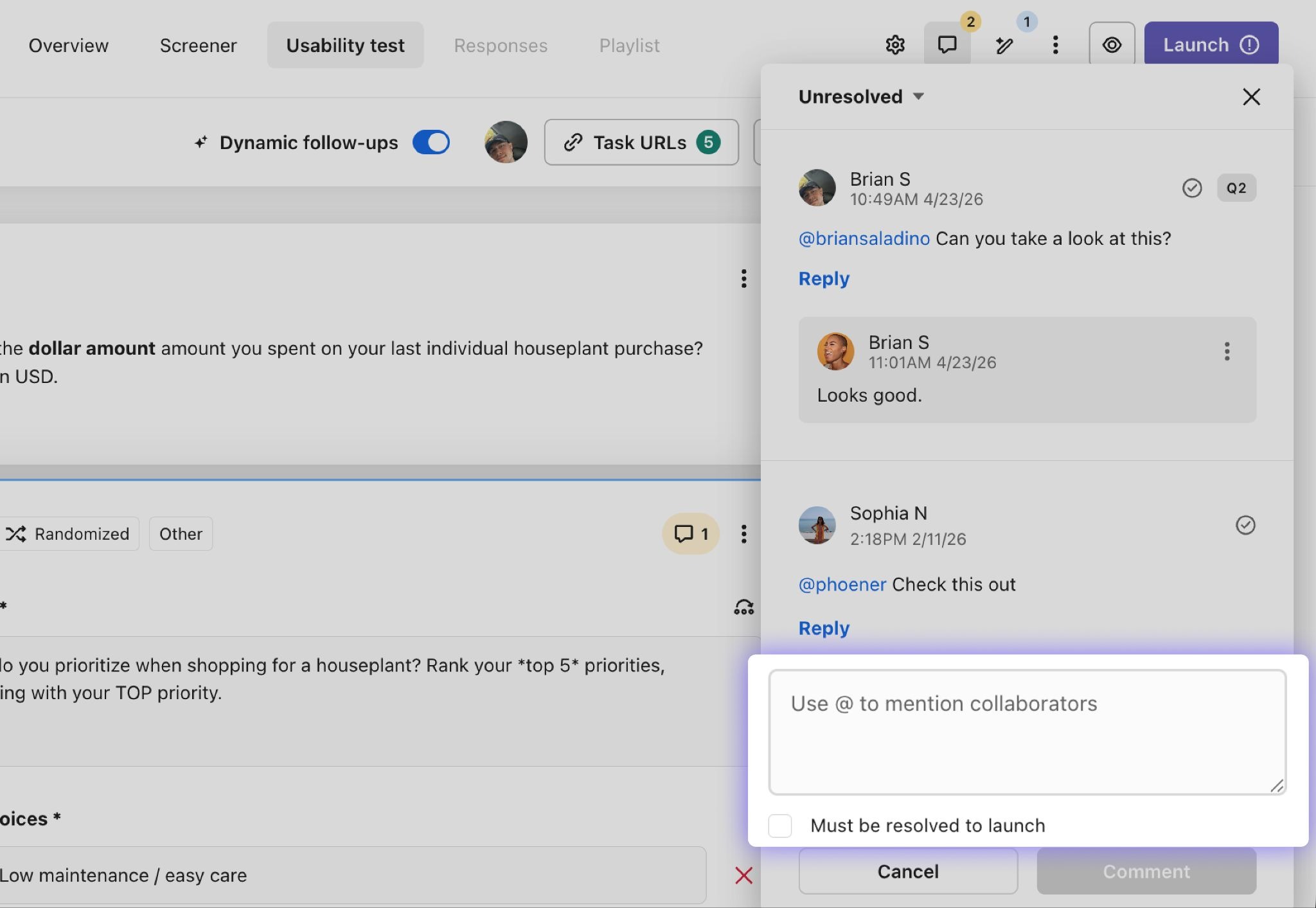Turn off Dynamic follow-ups switch
Screen dimensions: 1316x908
pyautogui.click(x=431, y=142)
